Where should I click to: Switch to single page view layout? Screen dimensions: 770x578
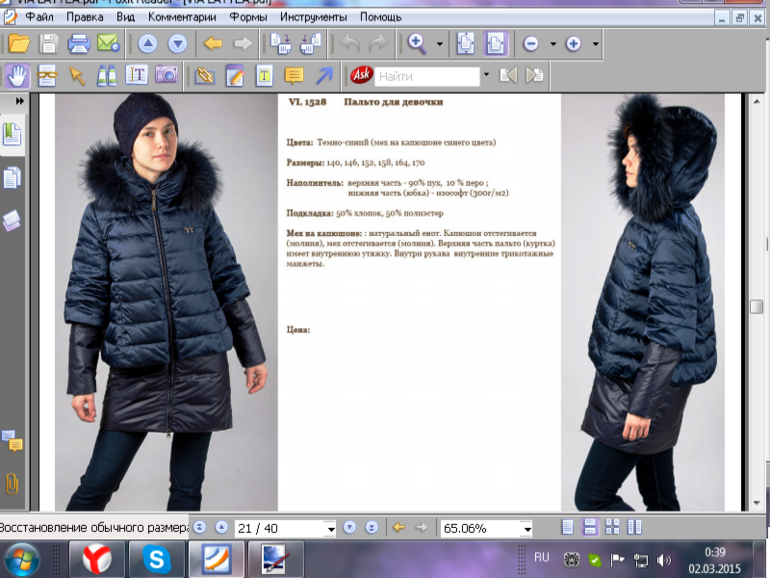click(x=568, y=527)
